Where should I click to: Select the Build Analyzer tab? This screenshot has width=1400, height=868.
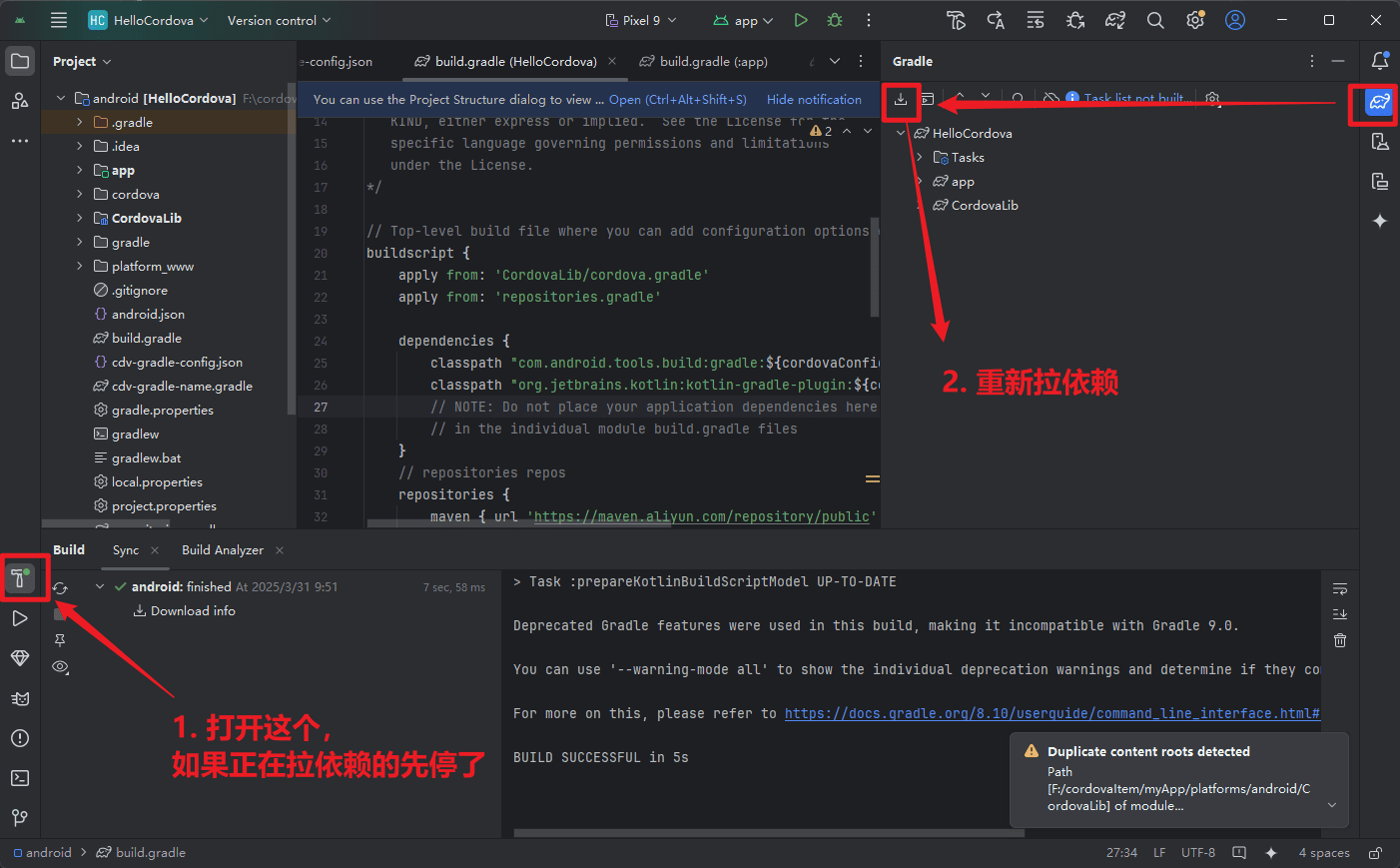pyautogui.click(x=222, y=550)
